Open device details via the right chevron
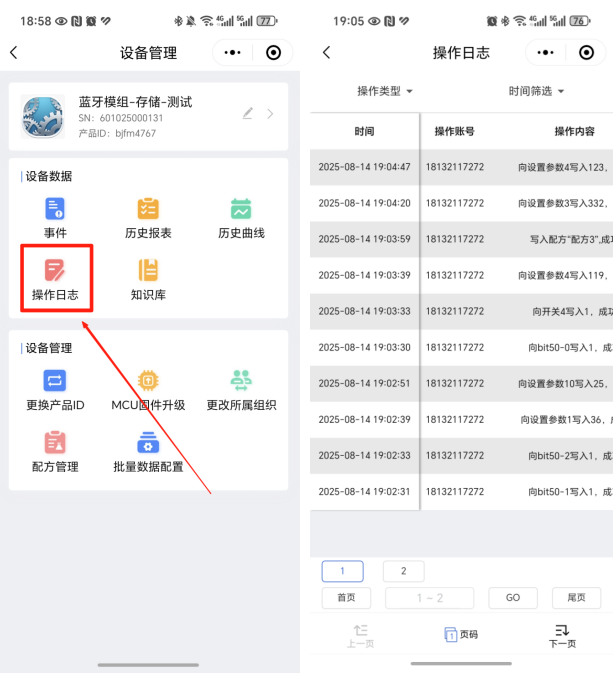Screen dimensions: 614x677 coord(270,114)
